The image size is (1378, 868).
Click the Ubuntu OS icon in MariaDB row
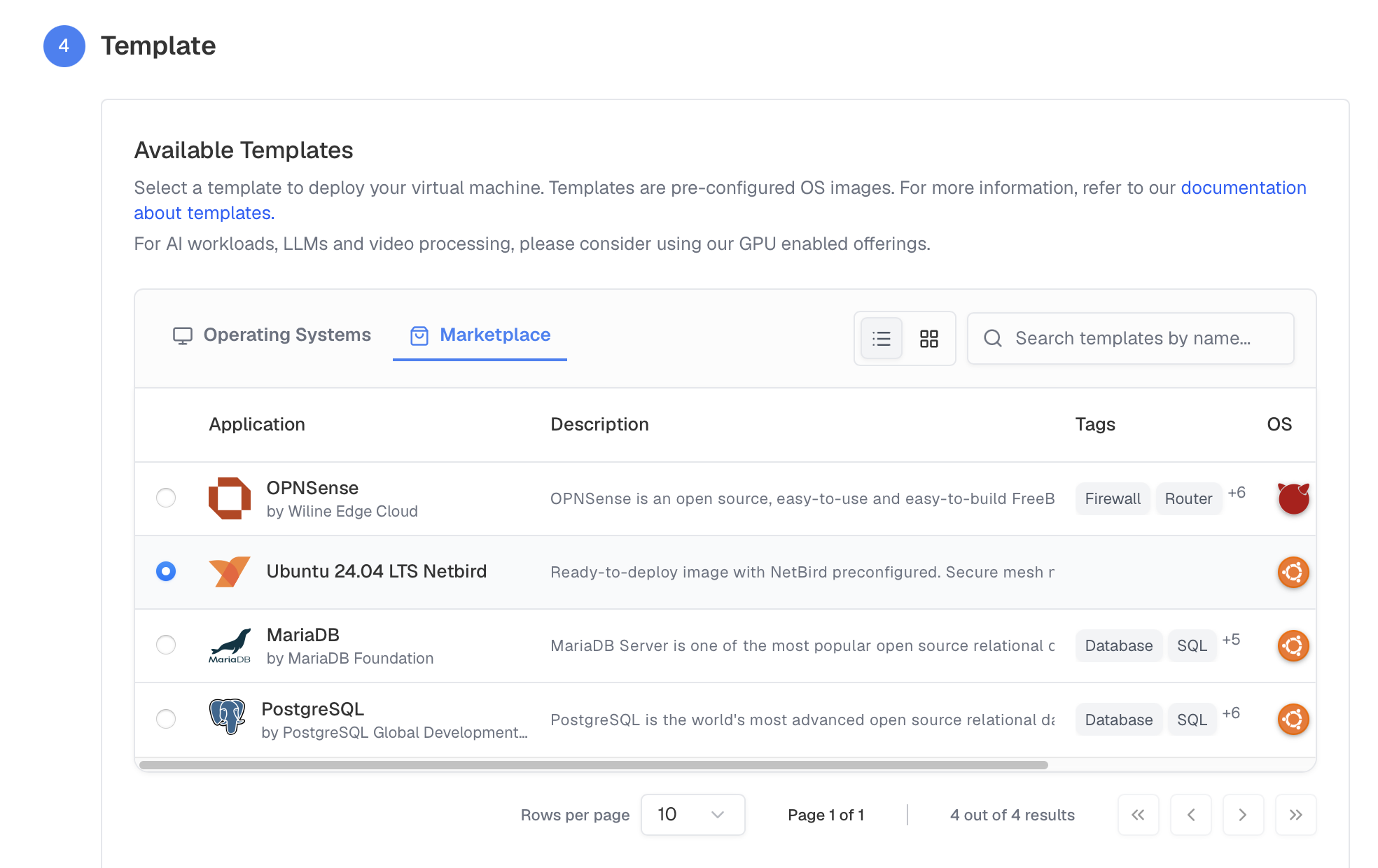pyautogui.click(x=1293, y=646)
